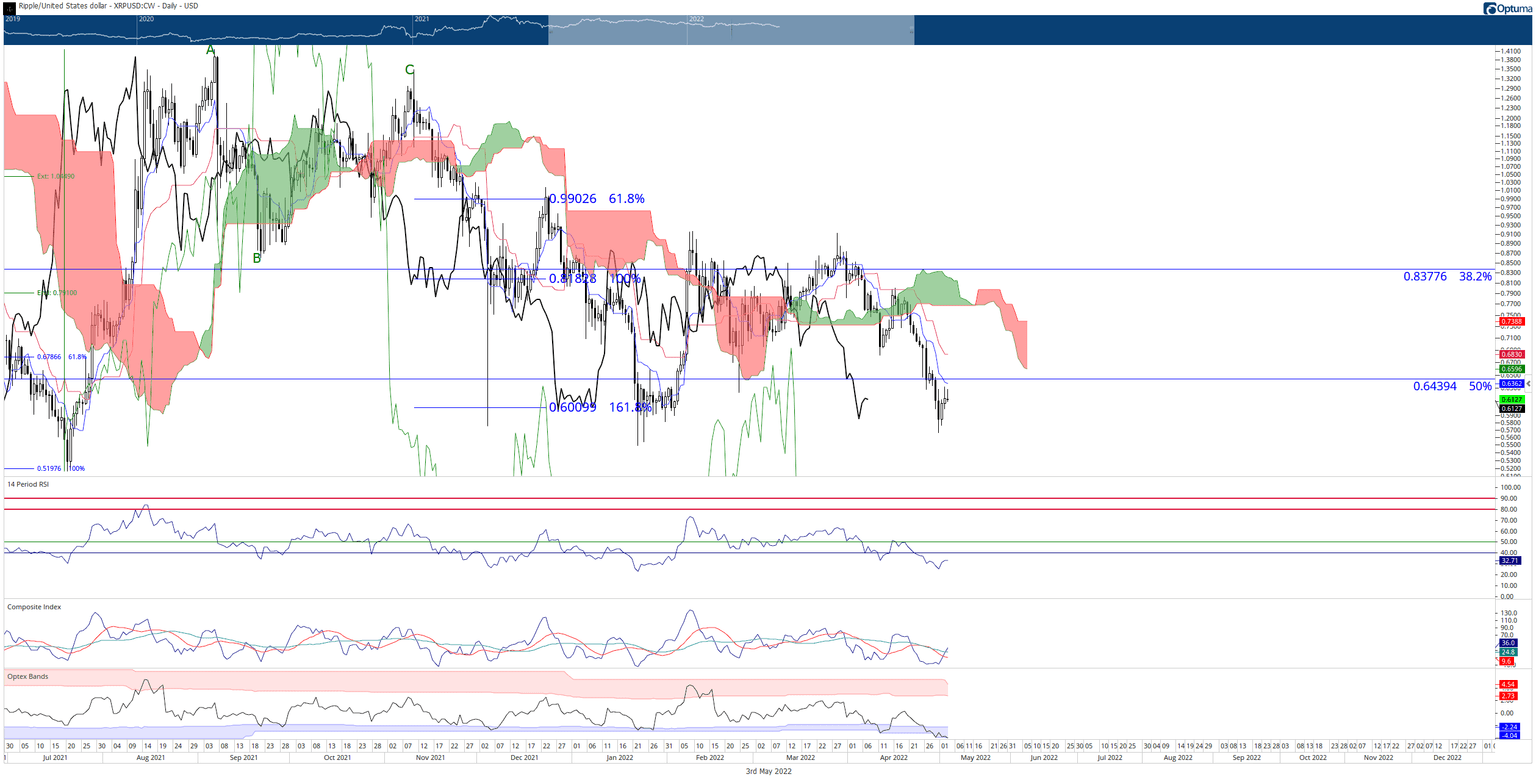This screenshot has height=783, width=1536.
Task: Click the 32.71 RSI value tag
Action: pos(1510,561)
